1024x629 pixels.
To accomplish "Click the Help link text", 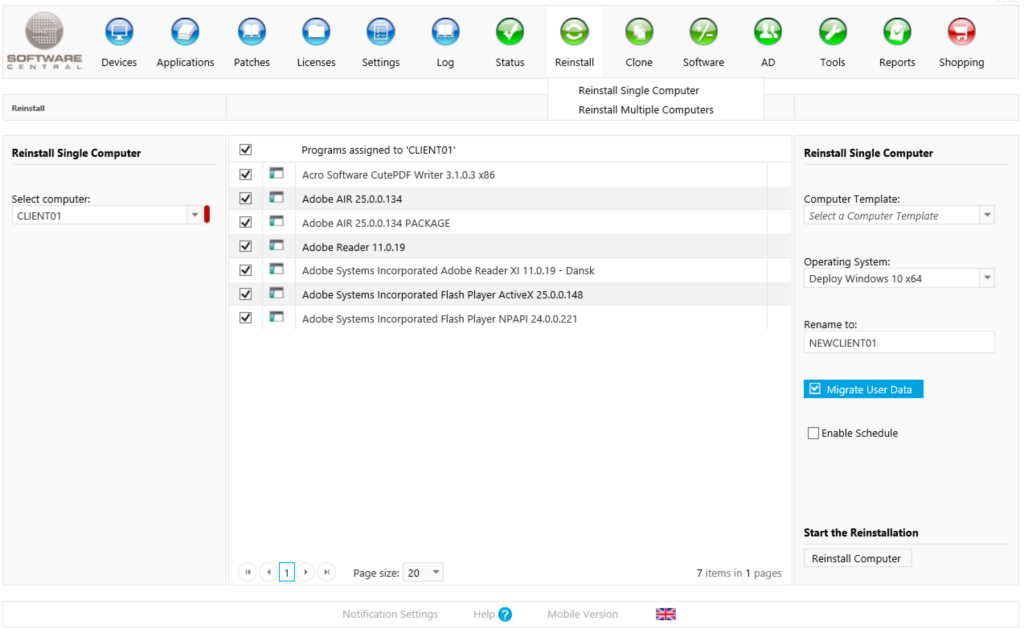I will tap(484, 614).
